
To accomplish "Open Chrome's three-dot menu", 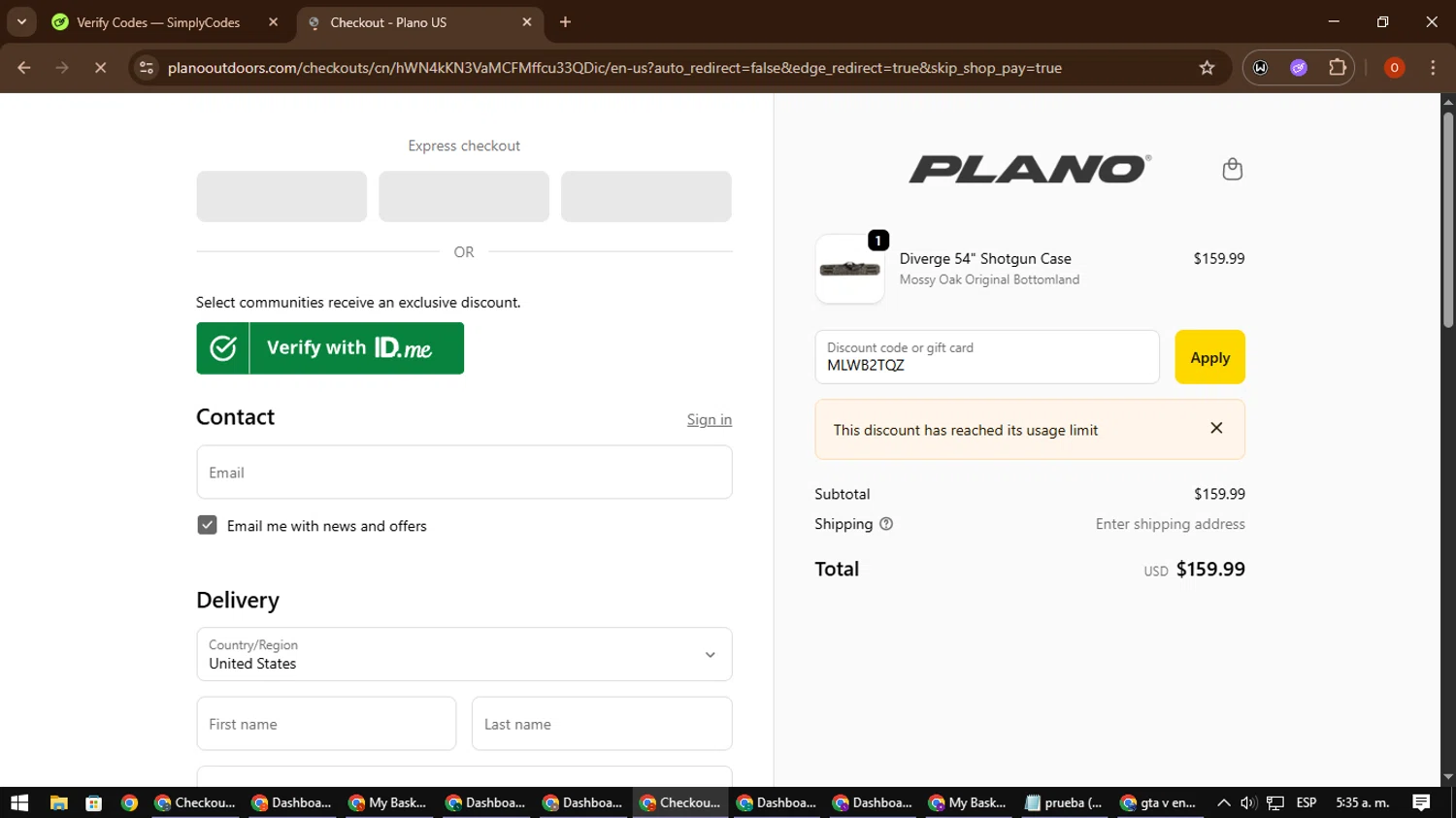I will click(1433, 68).
